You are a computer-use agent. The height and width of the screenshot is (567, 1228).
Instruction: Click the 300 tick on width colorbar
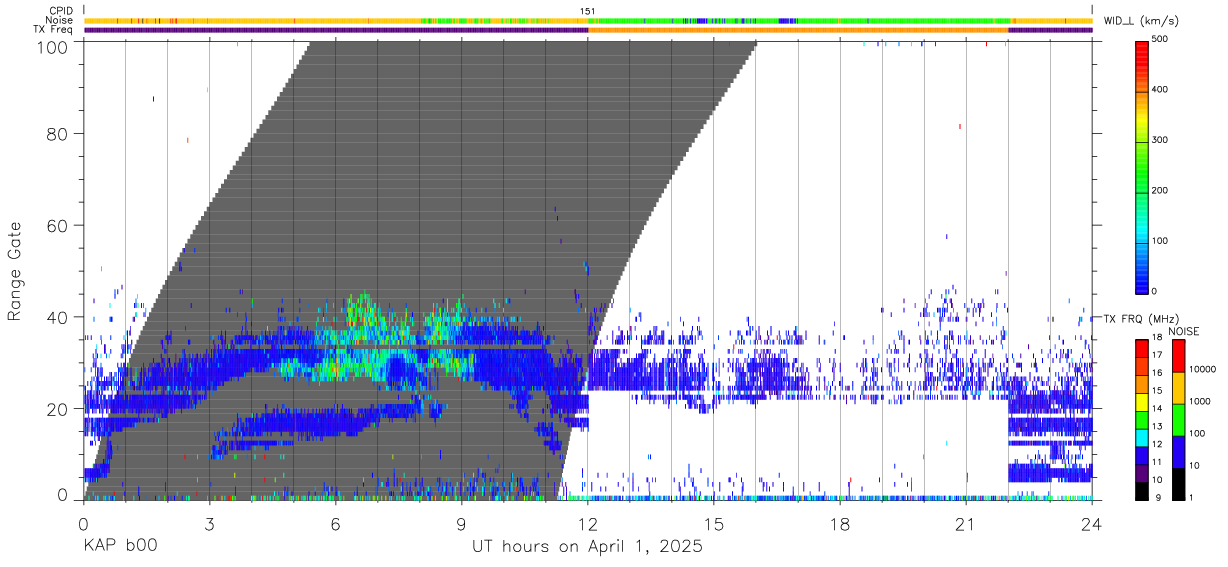[x=1161, y=140]
